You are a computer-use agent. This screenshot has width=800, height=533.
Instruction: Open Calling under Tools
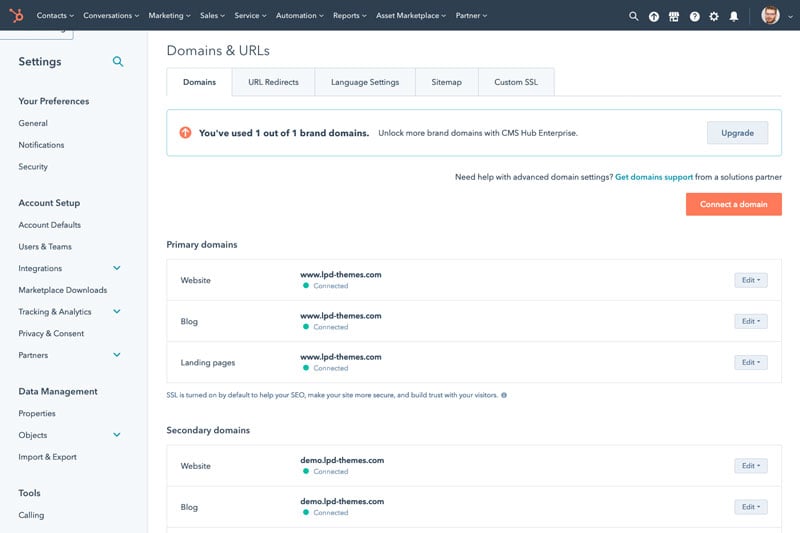click(31, 515)
